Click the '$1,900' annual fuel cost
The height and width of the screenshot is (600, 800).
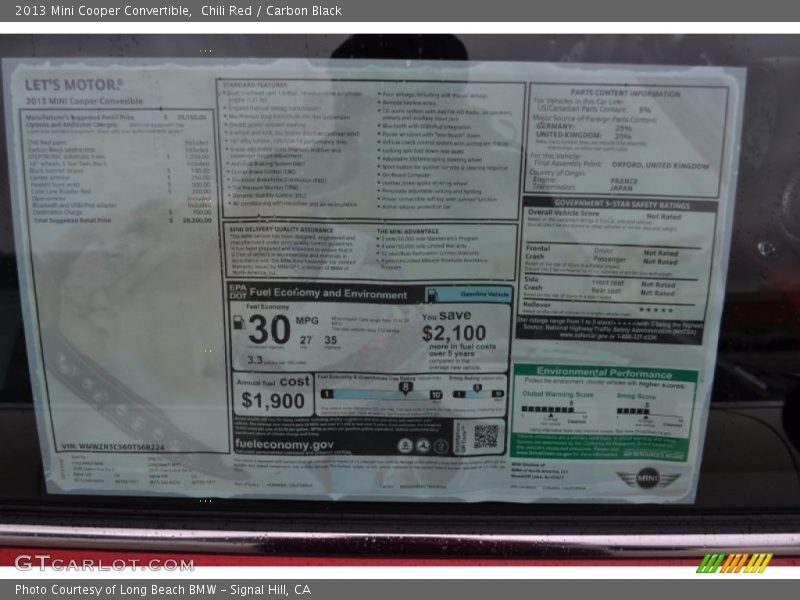(273, 401)
